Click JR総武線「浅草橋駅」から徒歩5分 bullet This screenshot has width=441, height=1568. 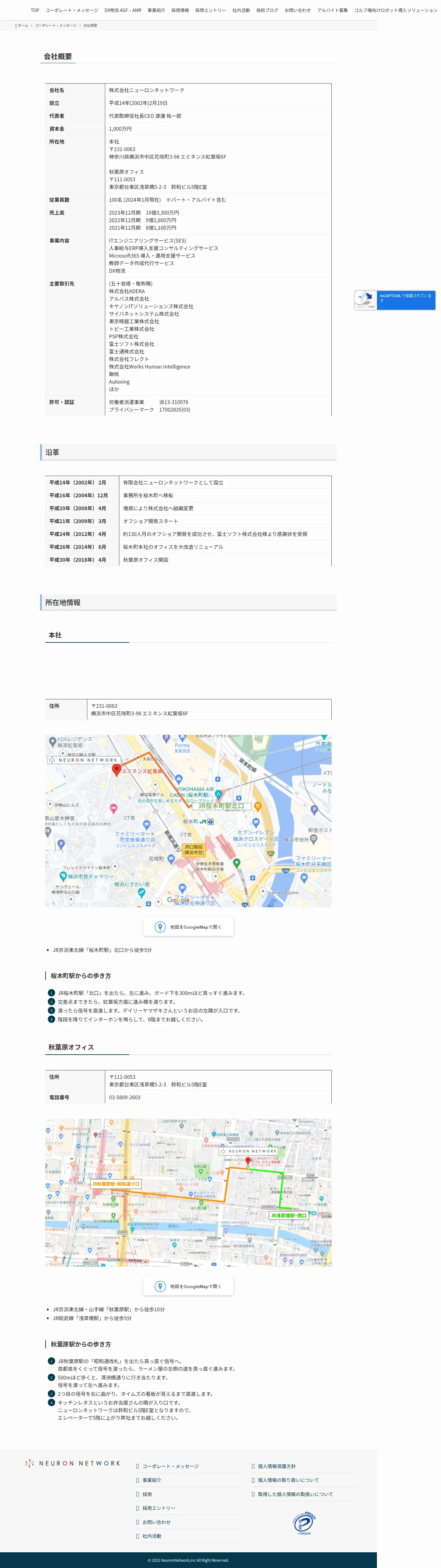coord(92,1319)
